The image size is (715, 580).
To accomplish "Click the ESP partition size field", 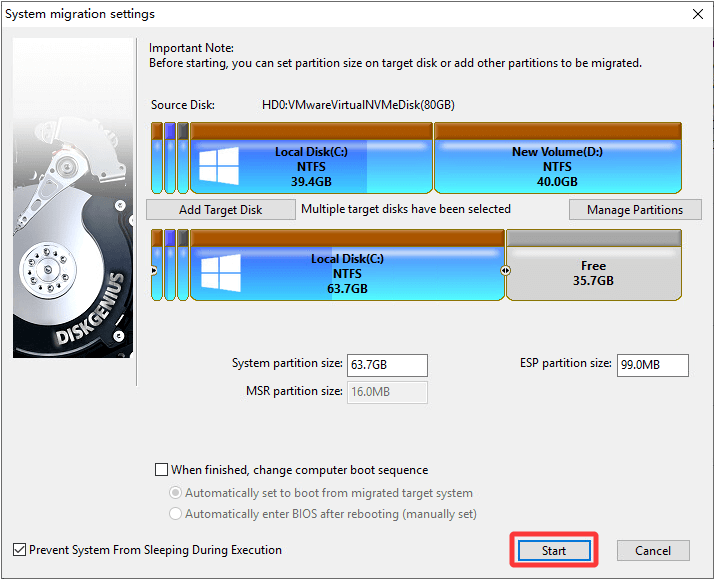I will pyautogui.click(x=652, y=365).
